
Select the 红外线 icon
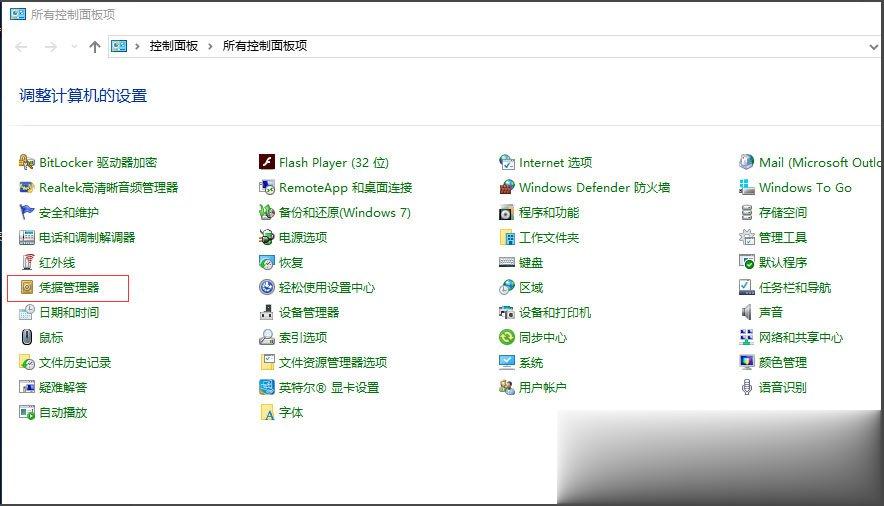point(26,262)
